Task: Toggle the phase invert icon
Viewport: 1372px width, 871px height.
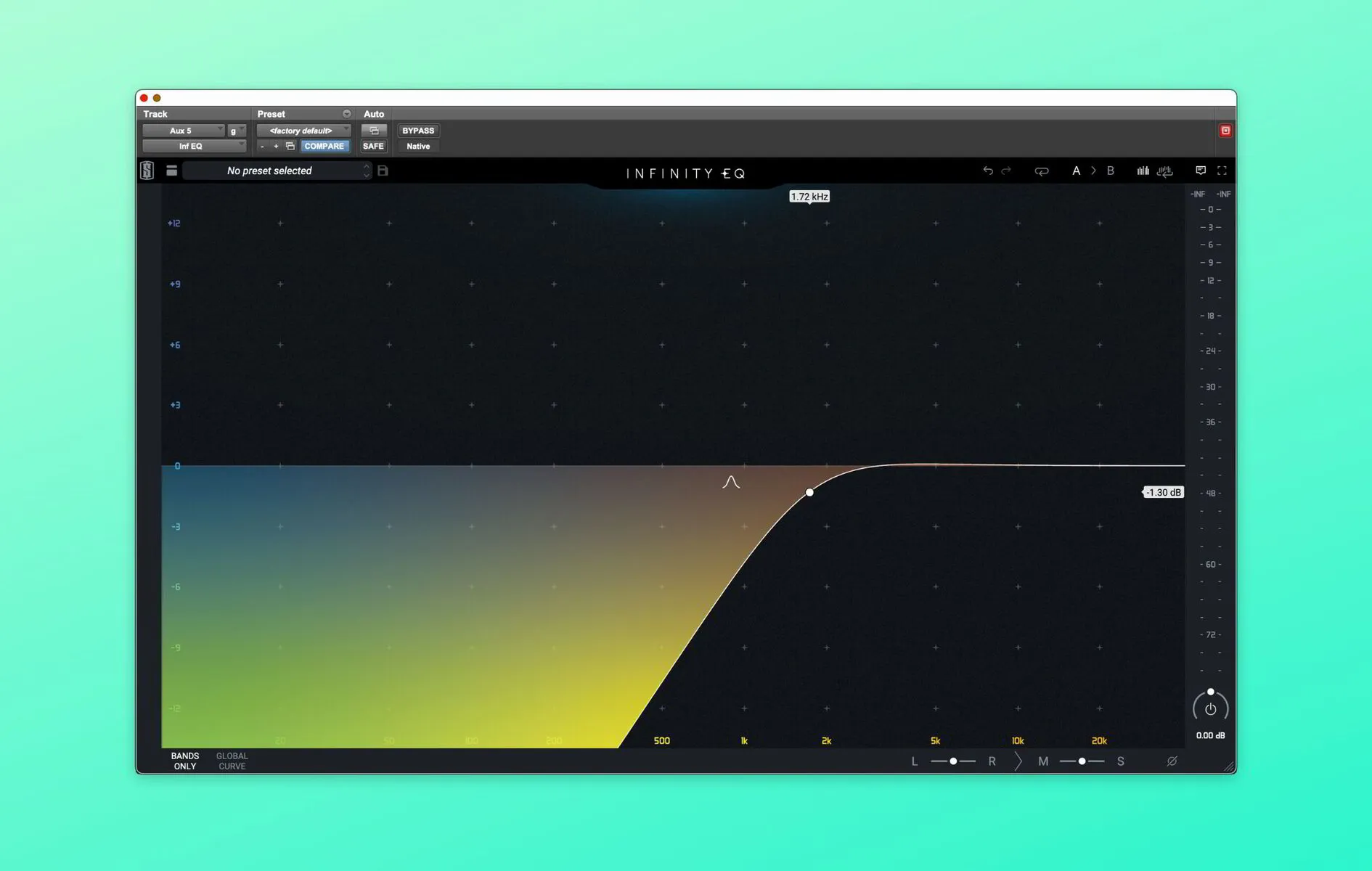Action: coord(1172,761)
